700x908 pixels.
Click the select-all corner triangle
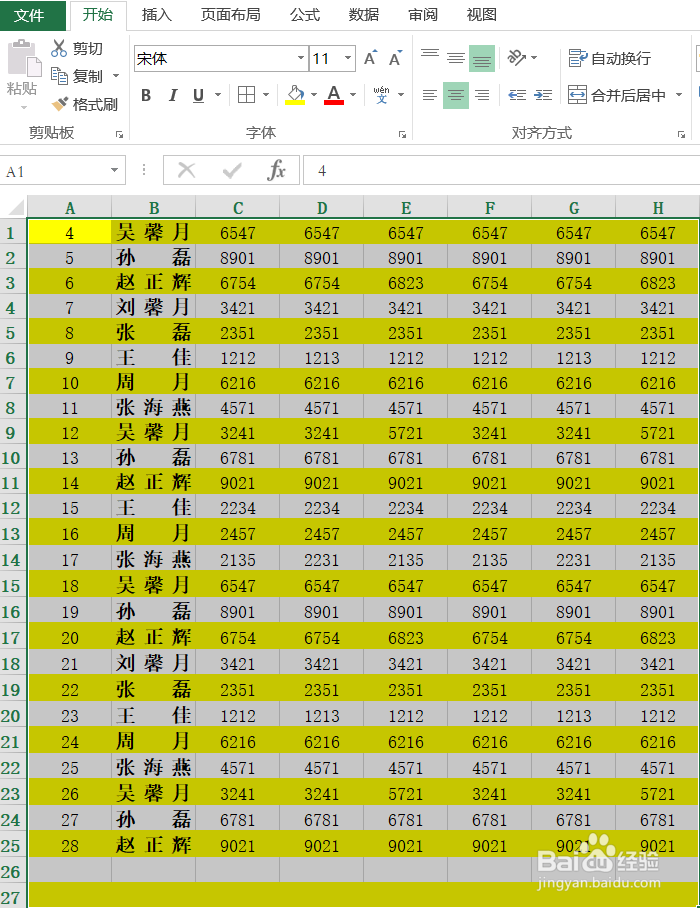pyautogui.click(x=16, y=207)
